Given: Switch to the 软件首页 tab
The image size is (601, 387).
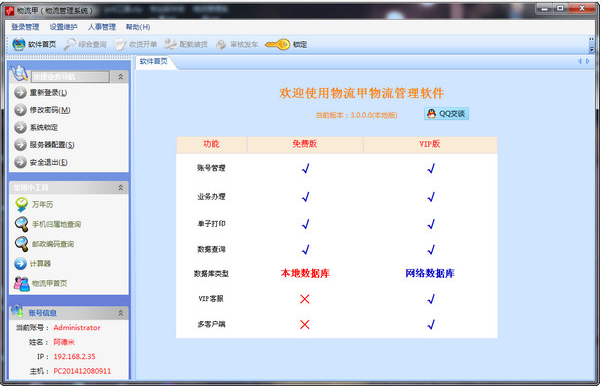Looking at the screenshot, I should pyautogui.click(x=154, y=61).
